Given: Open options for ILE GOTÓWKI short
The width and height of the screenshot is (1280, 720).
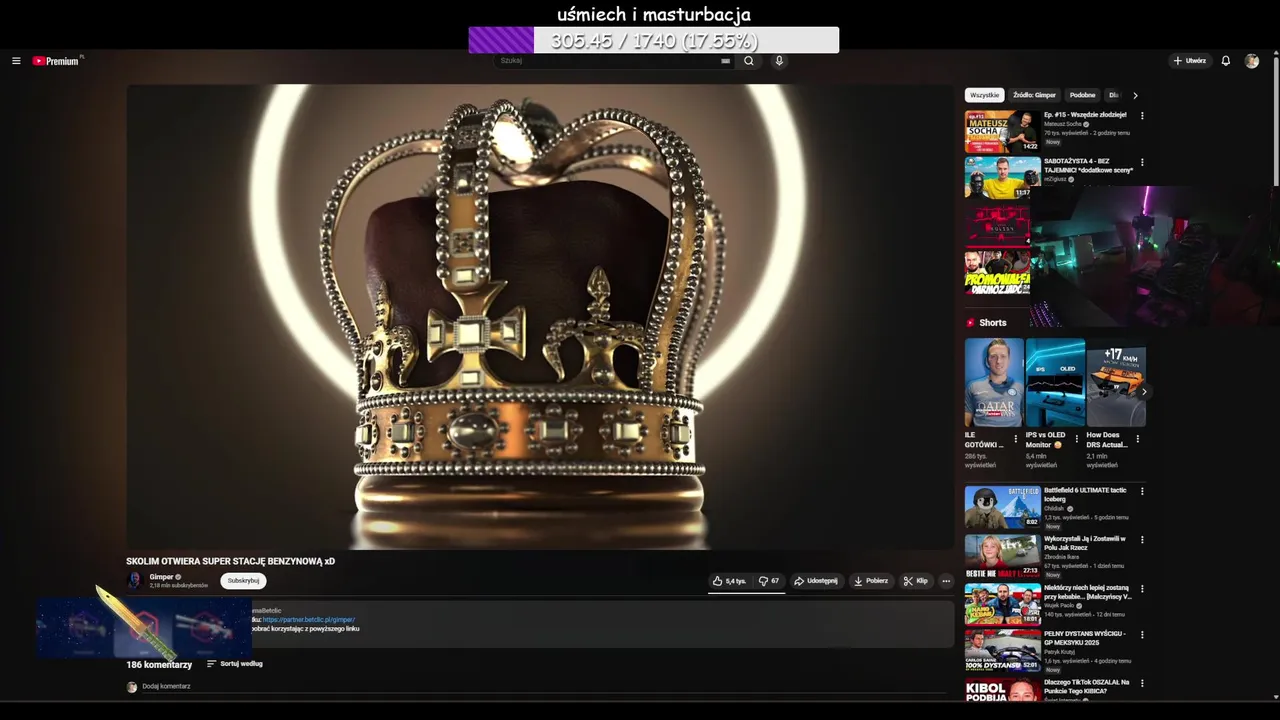Looking at the screenshot, I should 1016,438.
